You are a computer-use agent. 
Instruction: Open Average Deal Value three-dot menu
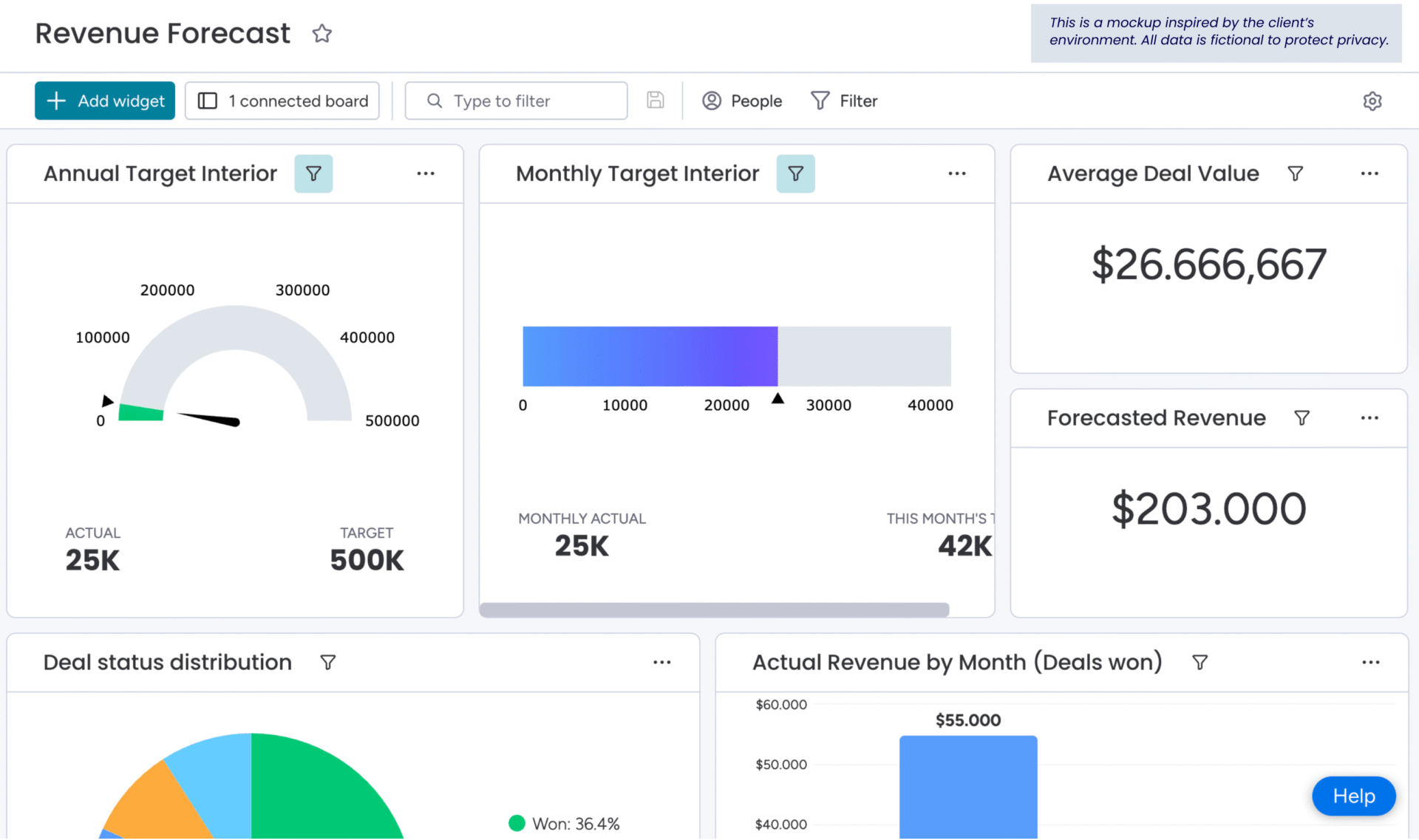pyautogui.click(x=1369, y=174)
